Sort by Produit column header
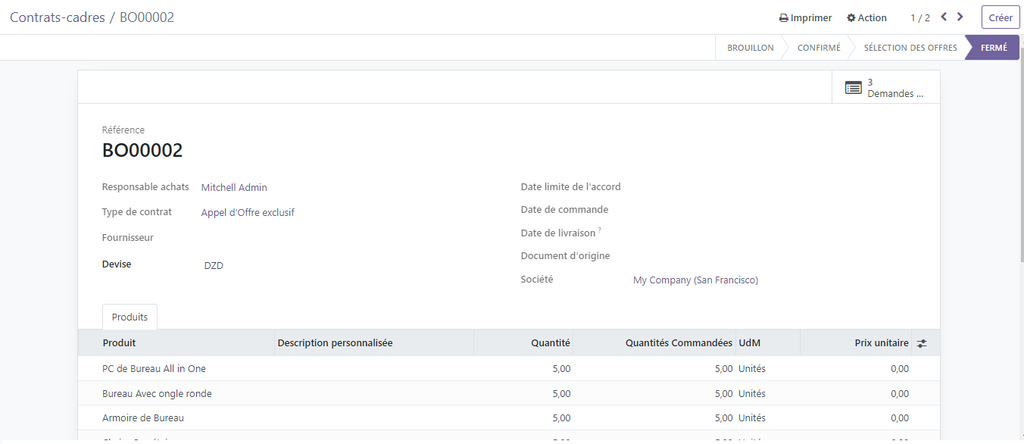 click(119, 343)
